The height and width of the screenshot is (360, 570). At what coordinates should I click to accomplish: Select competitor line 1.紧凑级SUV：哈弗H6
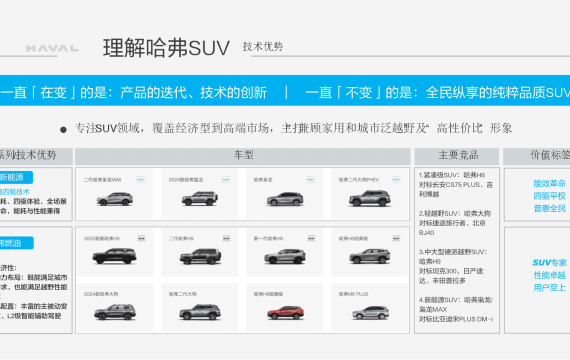[452, 175]
